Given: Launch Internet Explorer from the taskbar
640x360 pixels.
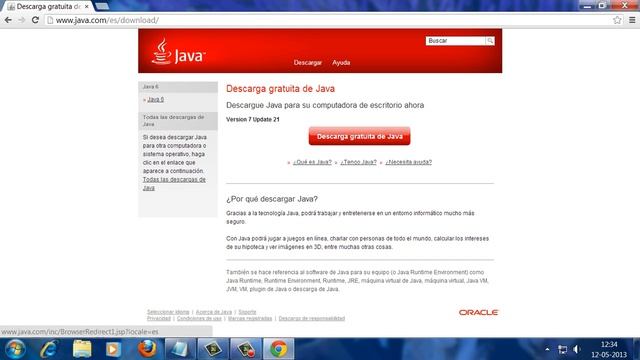Looking at the screenshot, I should point(49,349).
